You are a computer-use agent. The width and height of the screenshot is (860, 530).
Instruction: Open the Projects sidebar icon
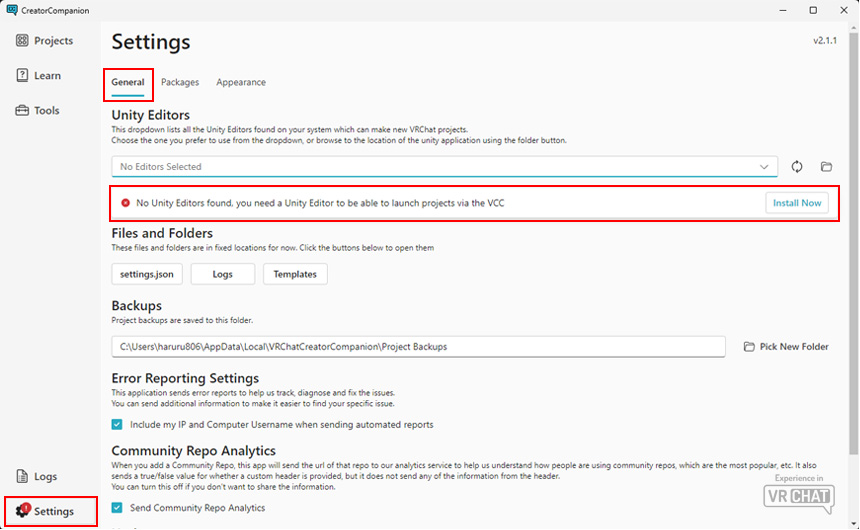pyautogui.click(x=22, y=41)
